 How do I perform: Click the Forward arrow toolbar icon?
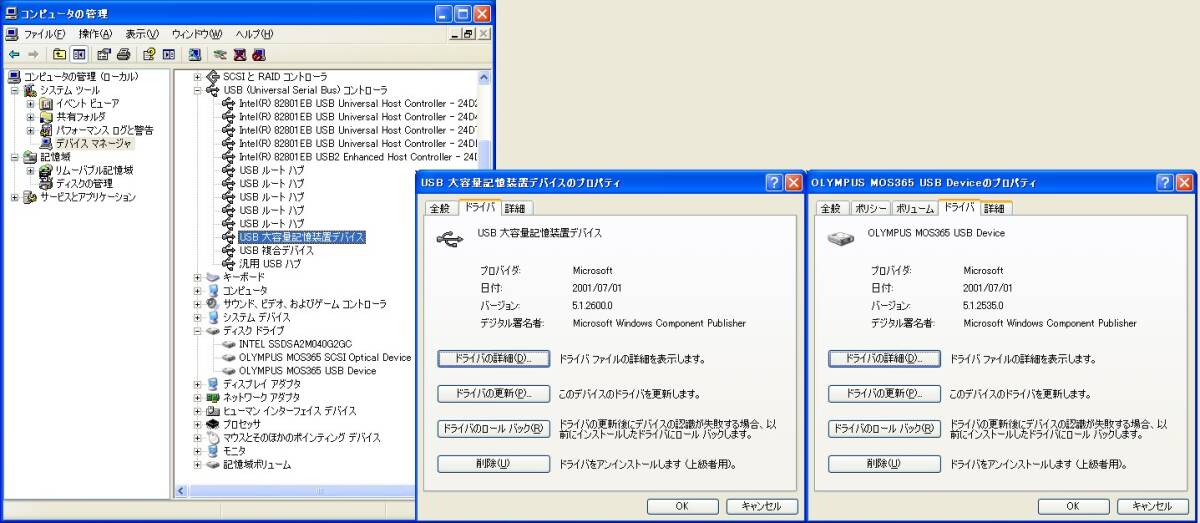[x=33, y=54]
